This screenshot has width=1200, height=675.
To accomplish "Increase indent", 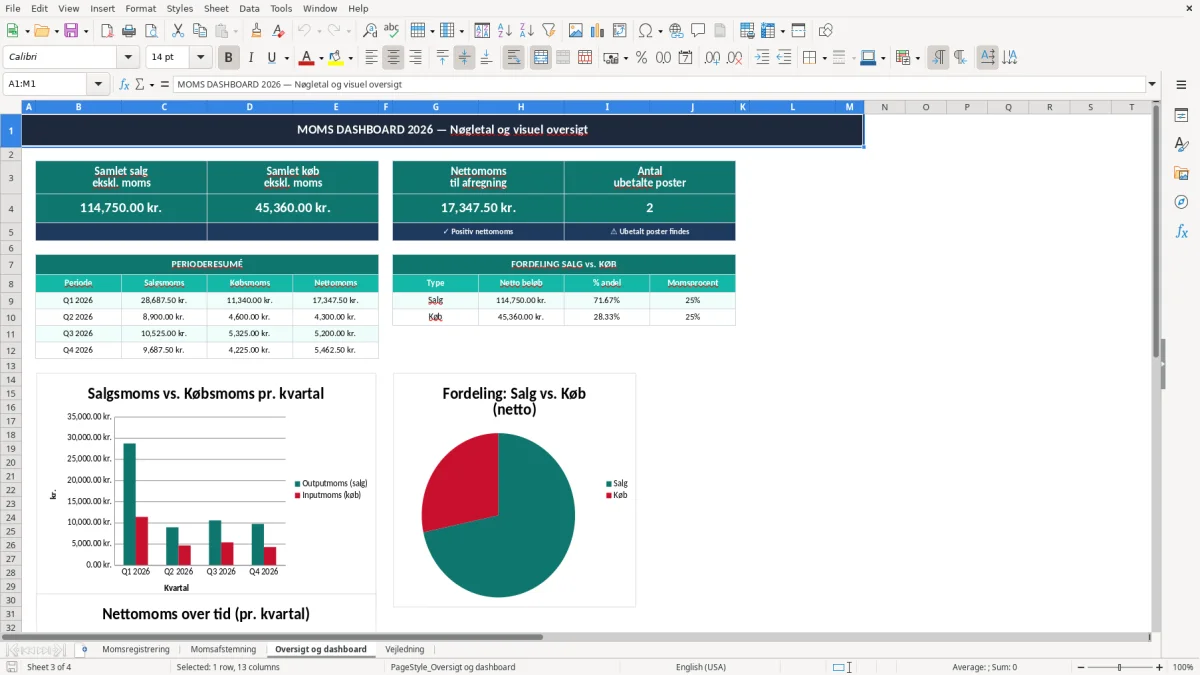I will click(762, 58).
